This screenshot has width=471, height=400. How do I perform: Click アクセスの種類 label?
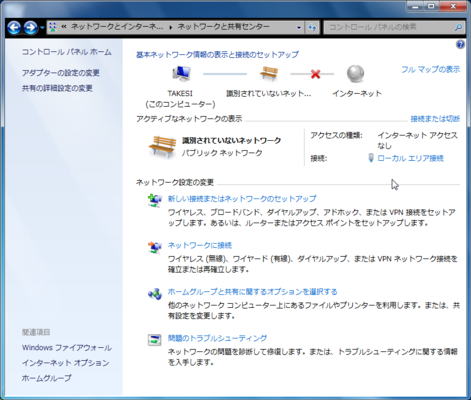tap(336, 135)
